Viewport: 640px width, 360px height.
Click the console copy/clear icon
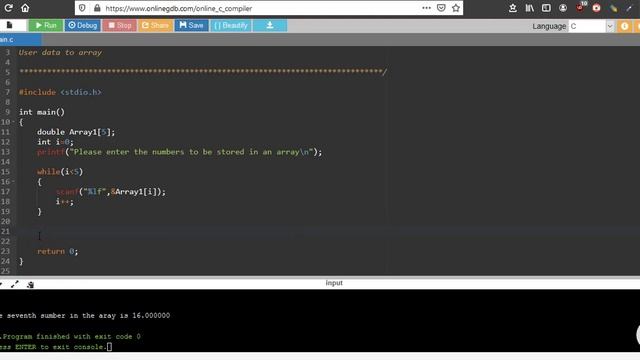pyautogui.click(x=30, y=284)
